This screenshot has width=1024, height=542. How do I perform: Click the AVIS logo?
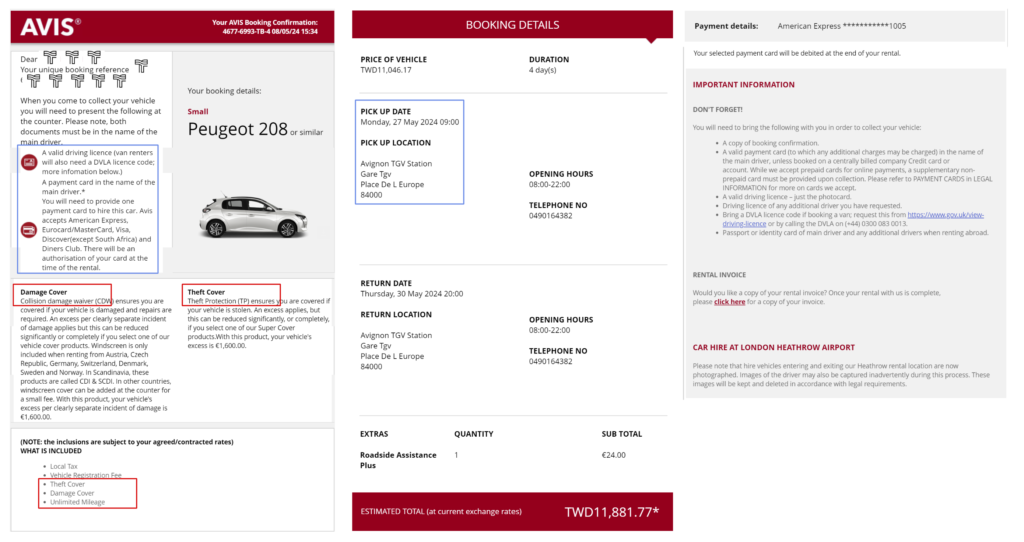[50, 27]
